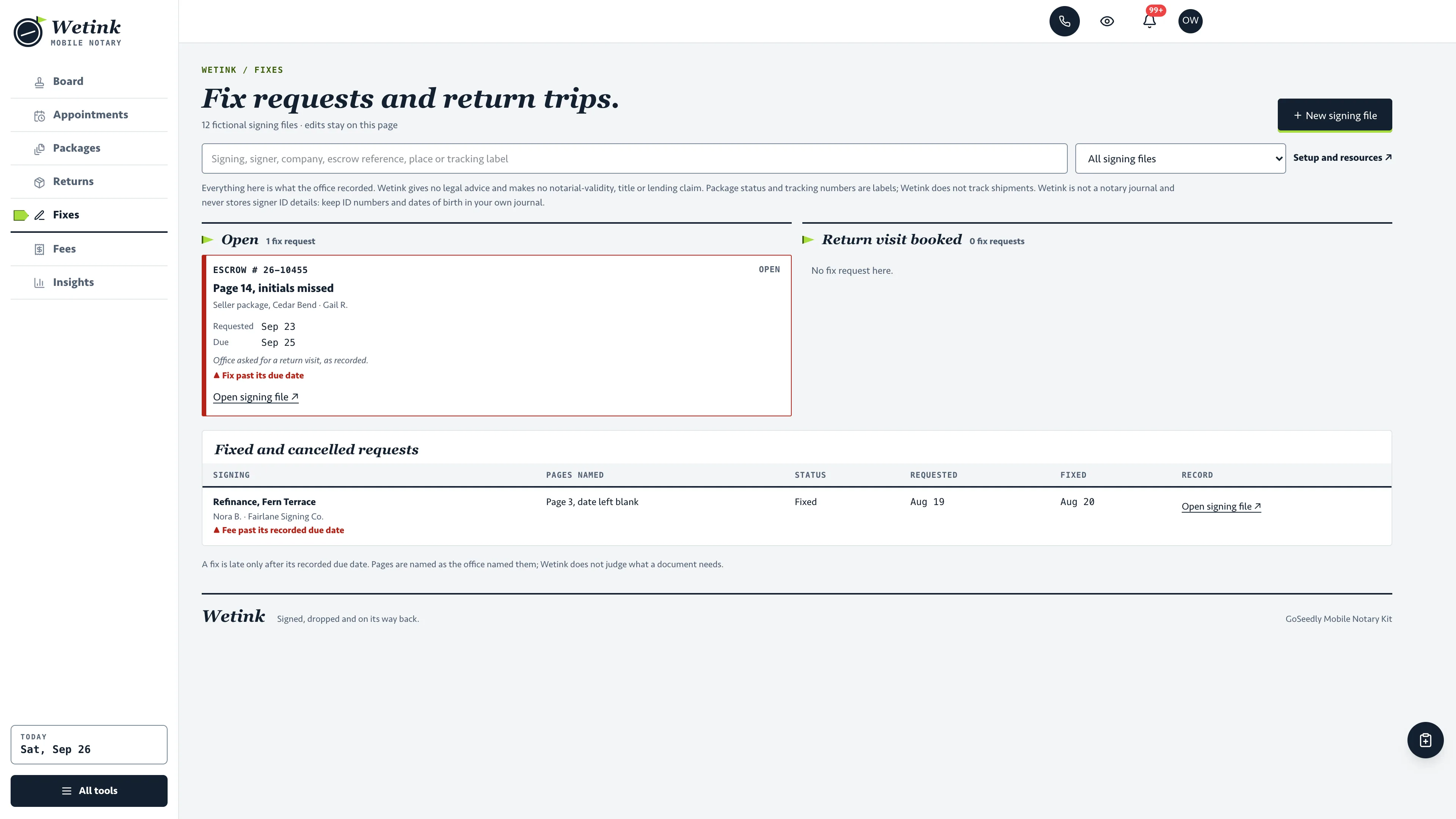1456x819 pixels.
Task: Click the 'Fix past its due date' warning
Action: click(258, 375)
